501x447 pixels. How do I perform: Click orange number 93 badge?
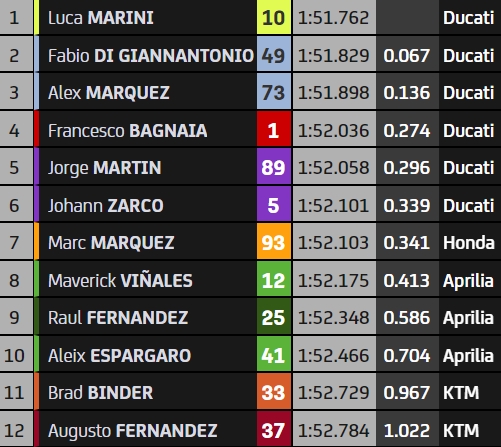274,242
